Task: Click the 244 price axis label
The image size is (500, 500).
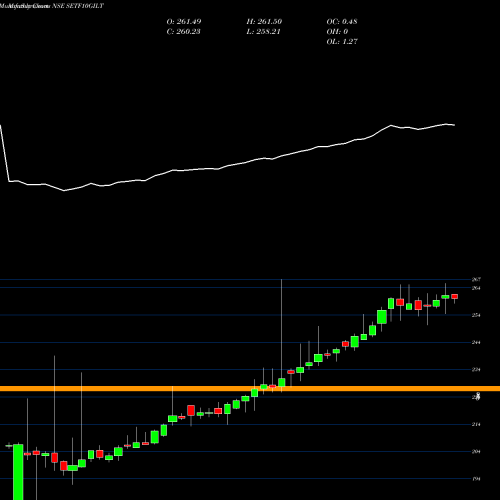Action: (x=476, y=342)
